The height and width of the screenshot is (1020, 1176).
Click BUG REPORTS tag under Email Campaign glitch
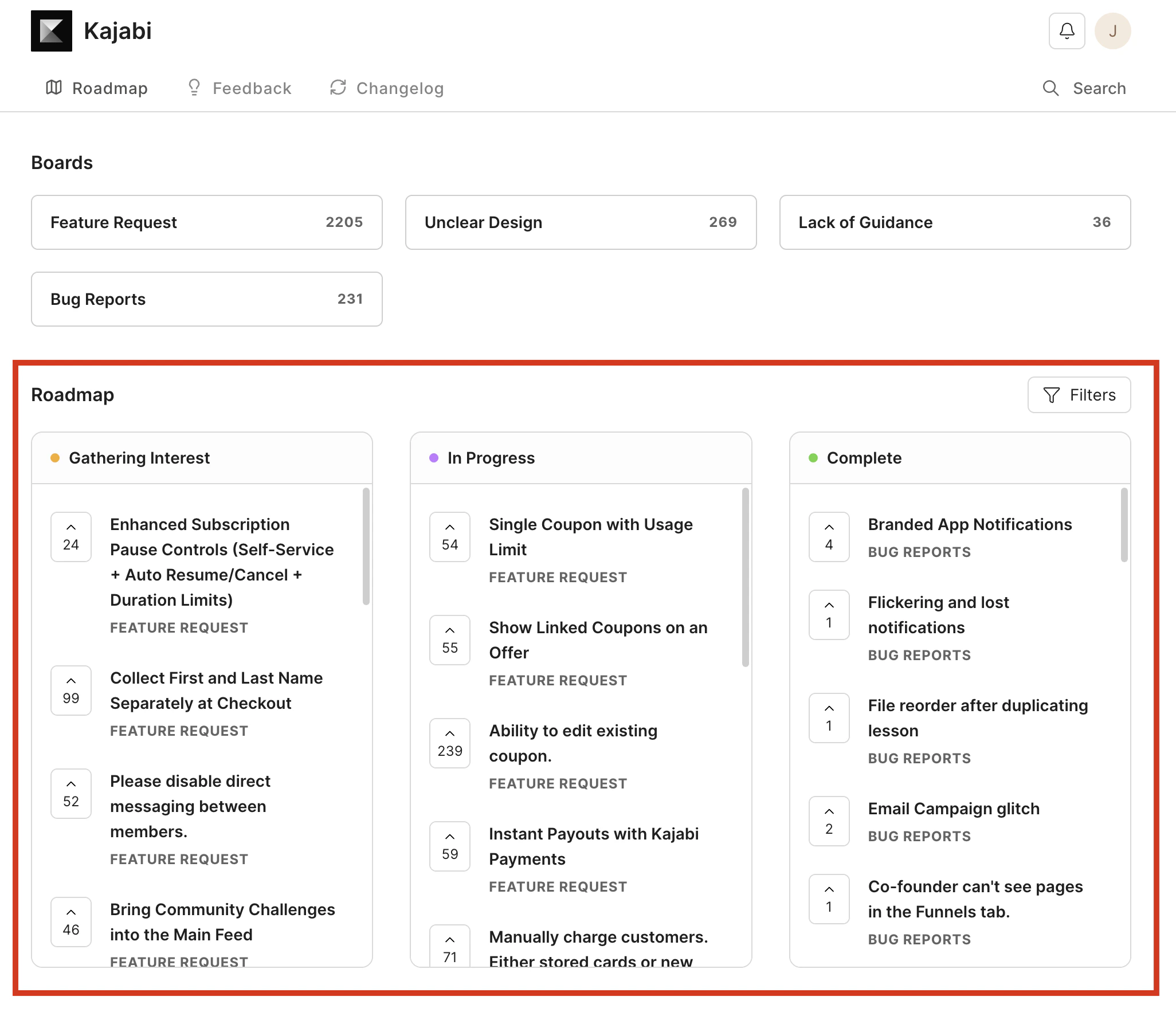919,836
